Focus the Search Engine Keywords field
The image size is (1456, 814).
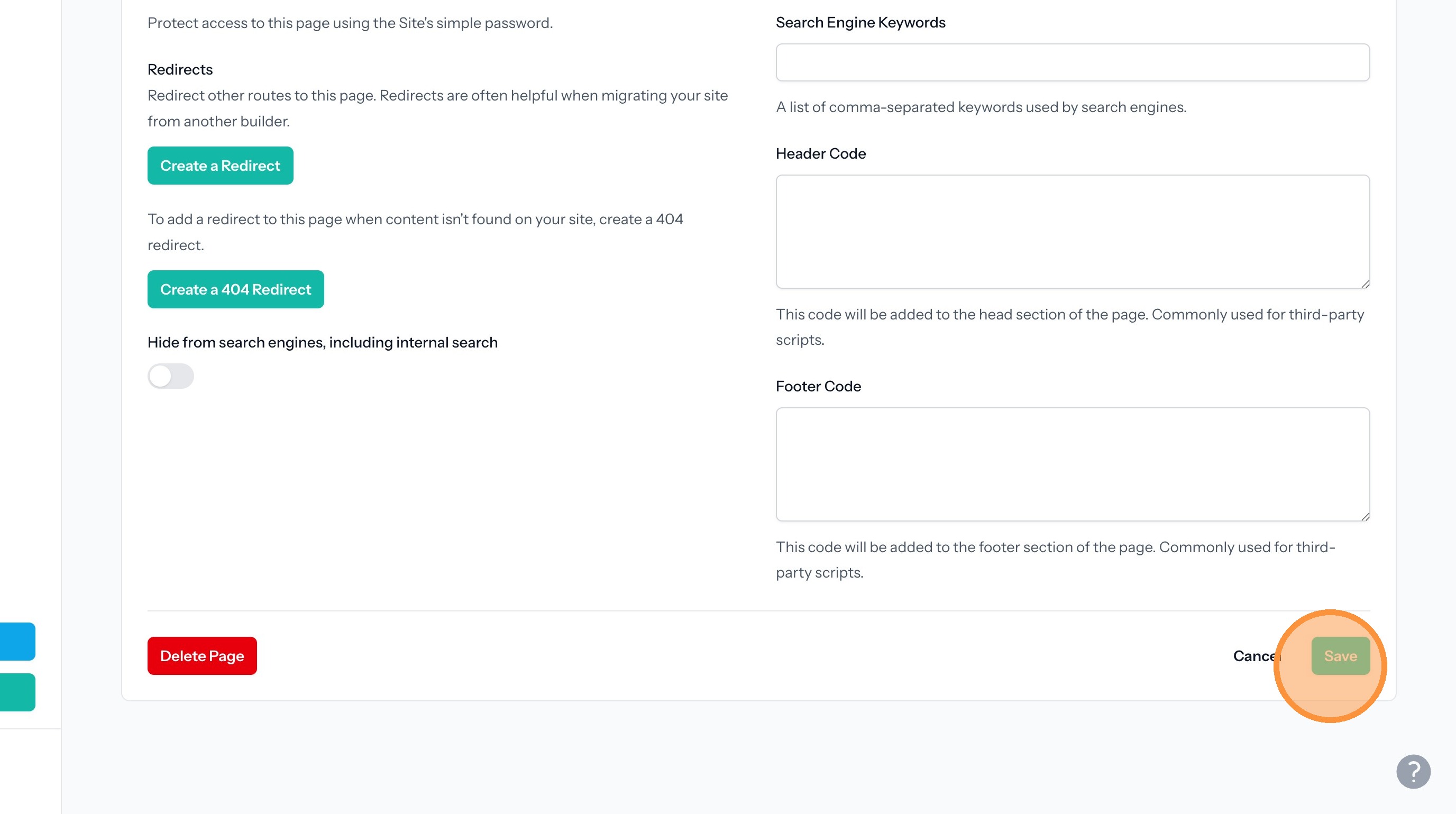1072,62
